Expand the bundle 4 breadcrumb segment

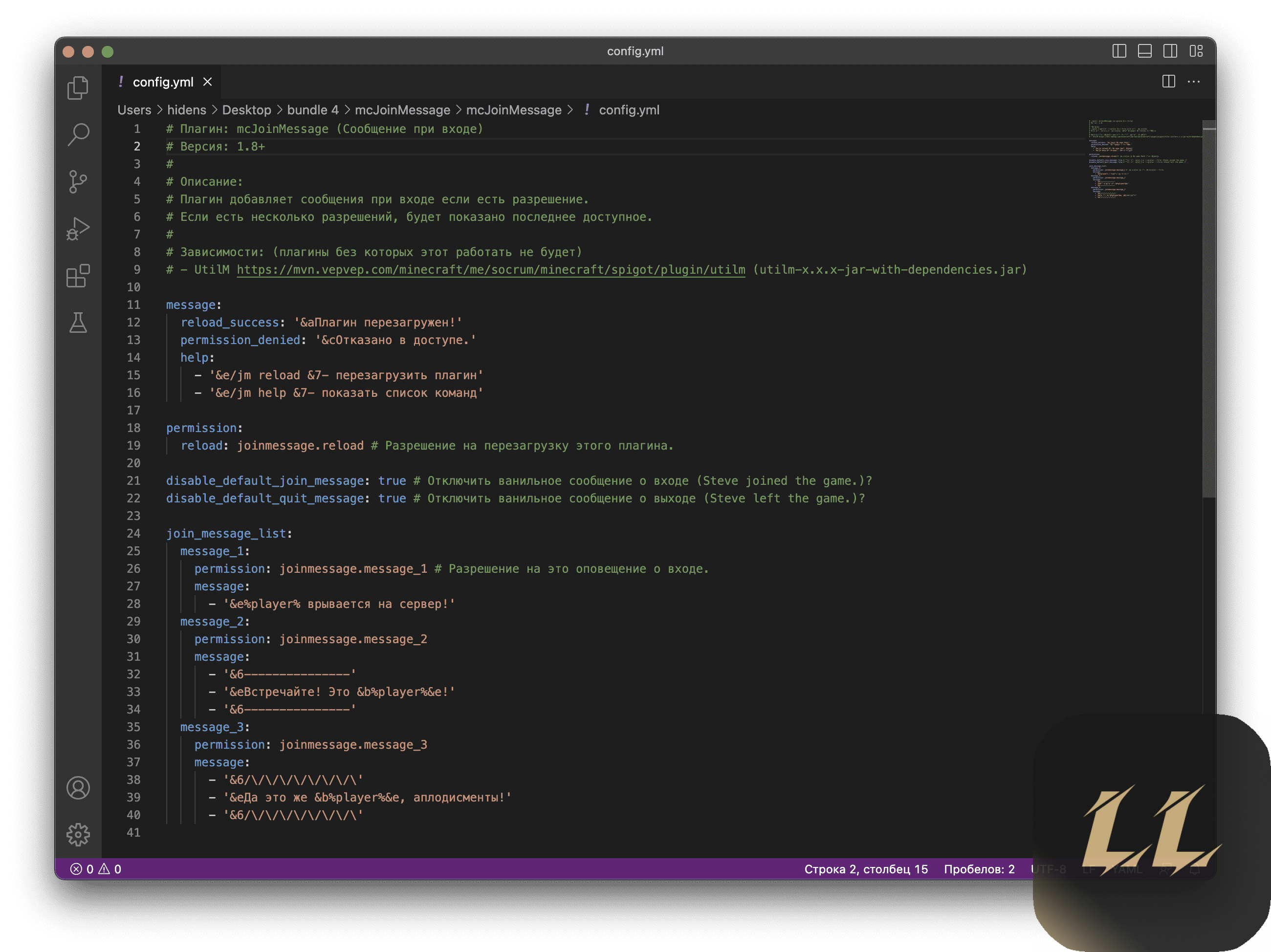coord(312,110)
